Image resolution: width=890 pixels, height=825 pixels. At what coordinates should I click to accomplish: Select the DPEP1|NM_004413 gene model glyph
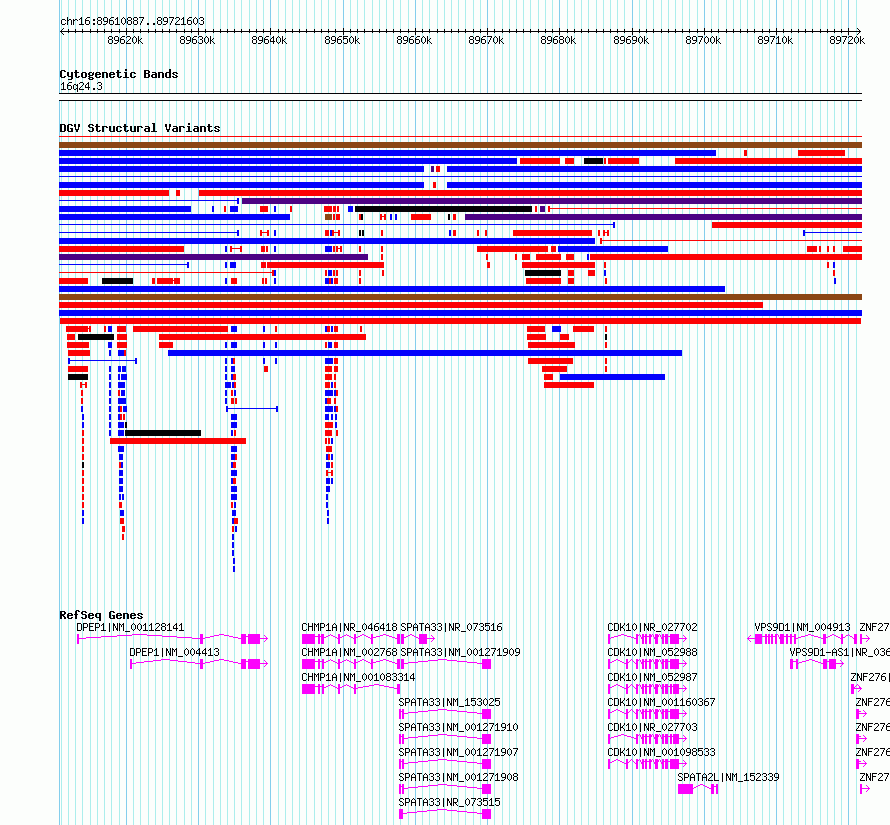199,664
